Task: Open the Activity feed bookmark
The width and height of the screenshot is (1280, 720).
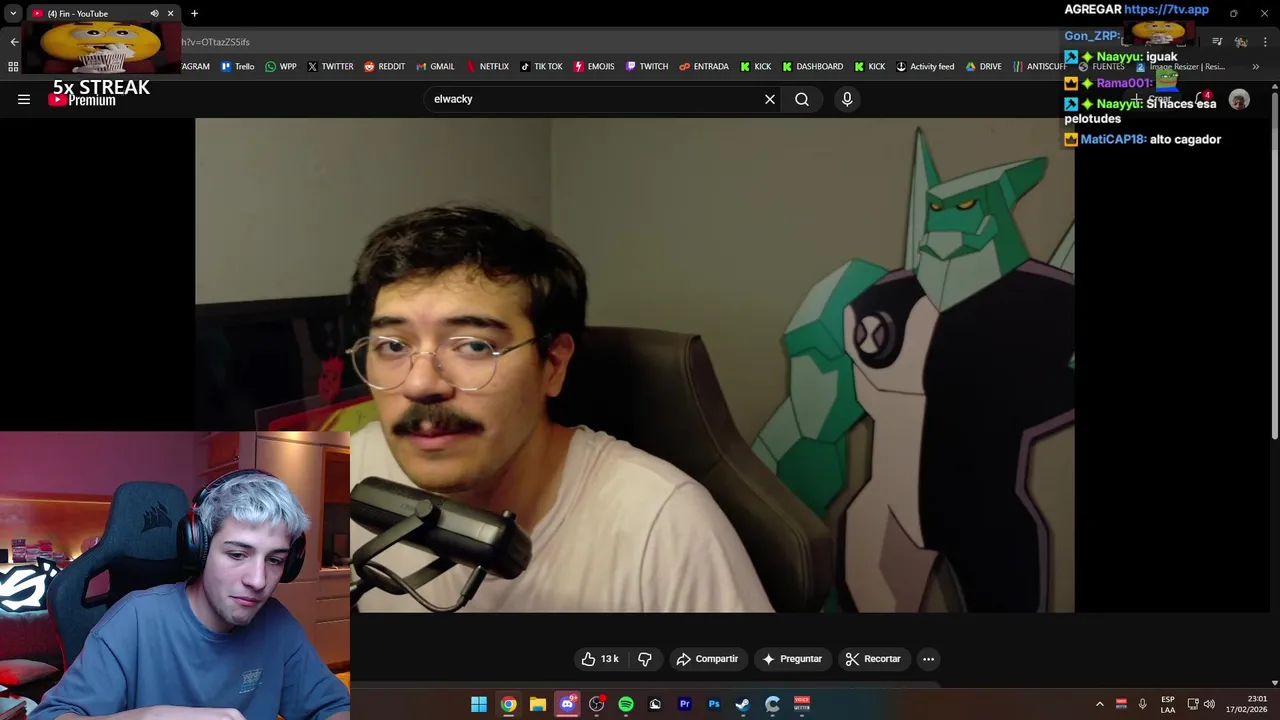Action: tap(925, 67)
